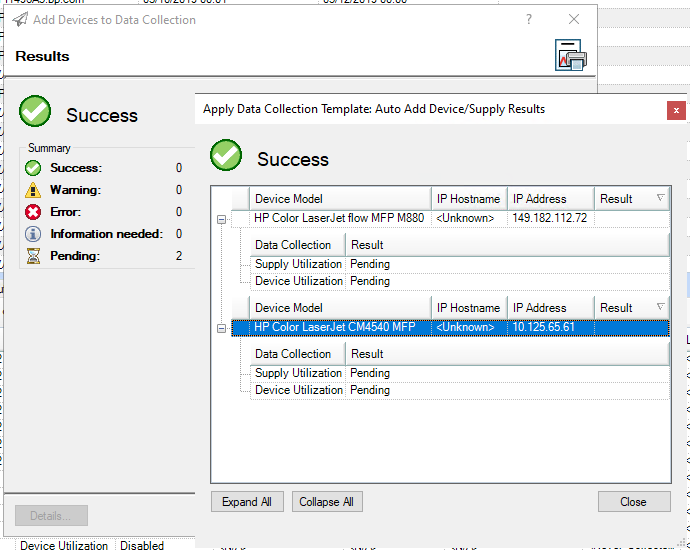Screen dimensions: 690x551
Task: Select the HP Color LaserJet CM4540 MFP row
Action: (x=450, y=327)
